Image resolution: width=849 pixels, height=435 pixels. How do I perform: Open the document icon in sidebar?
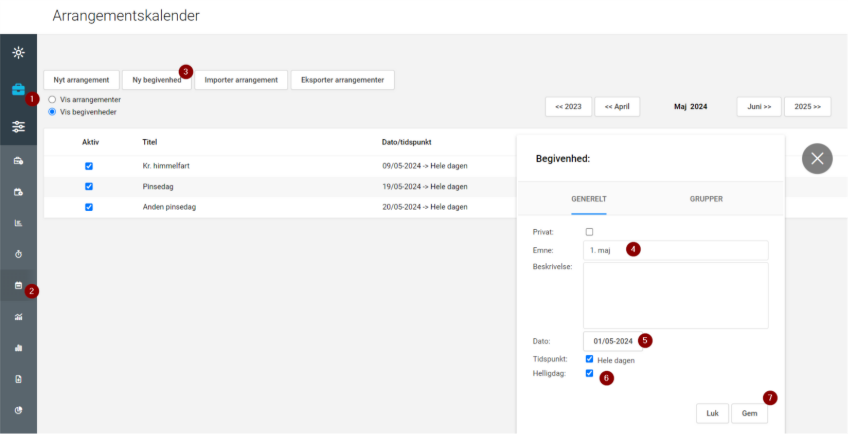click(18, 379)
